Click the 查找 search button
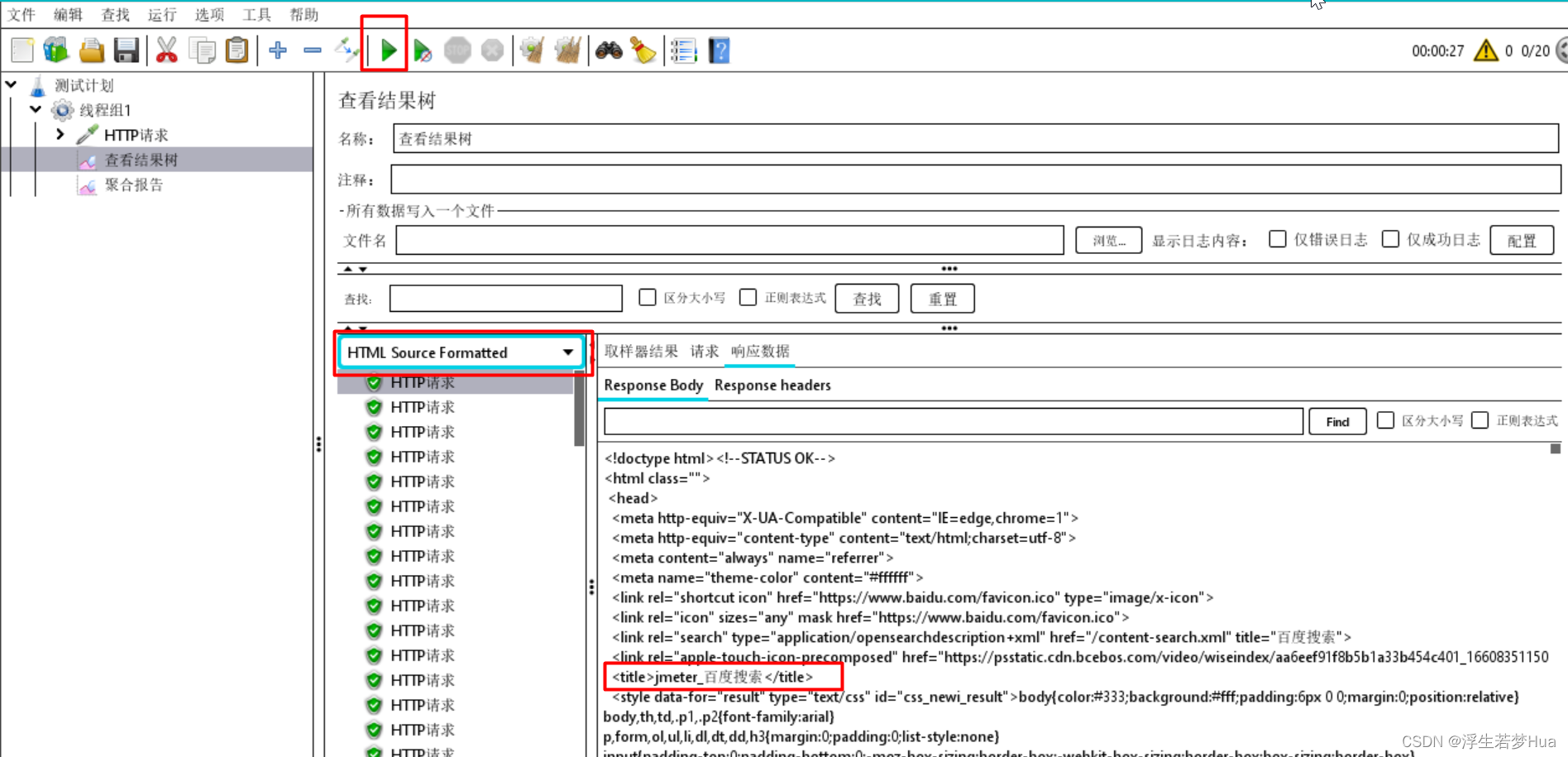The image size is (1568, 757). tap(867, 299)
